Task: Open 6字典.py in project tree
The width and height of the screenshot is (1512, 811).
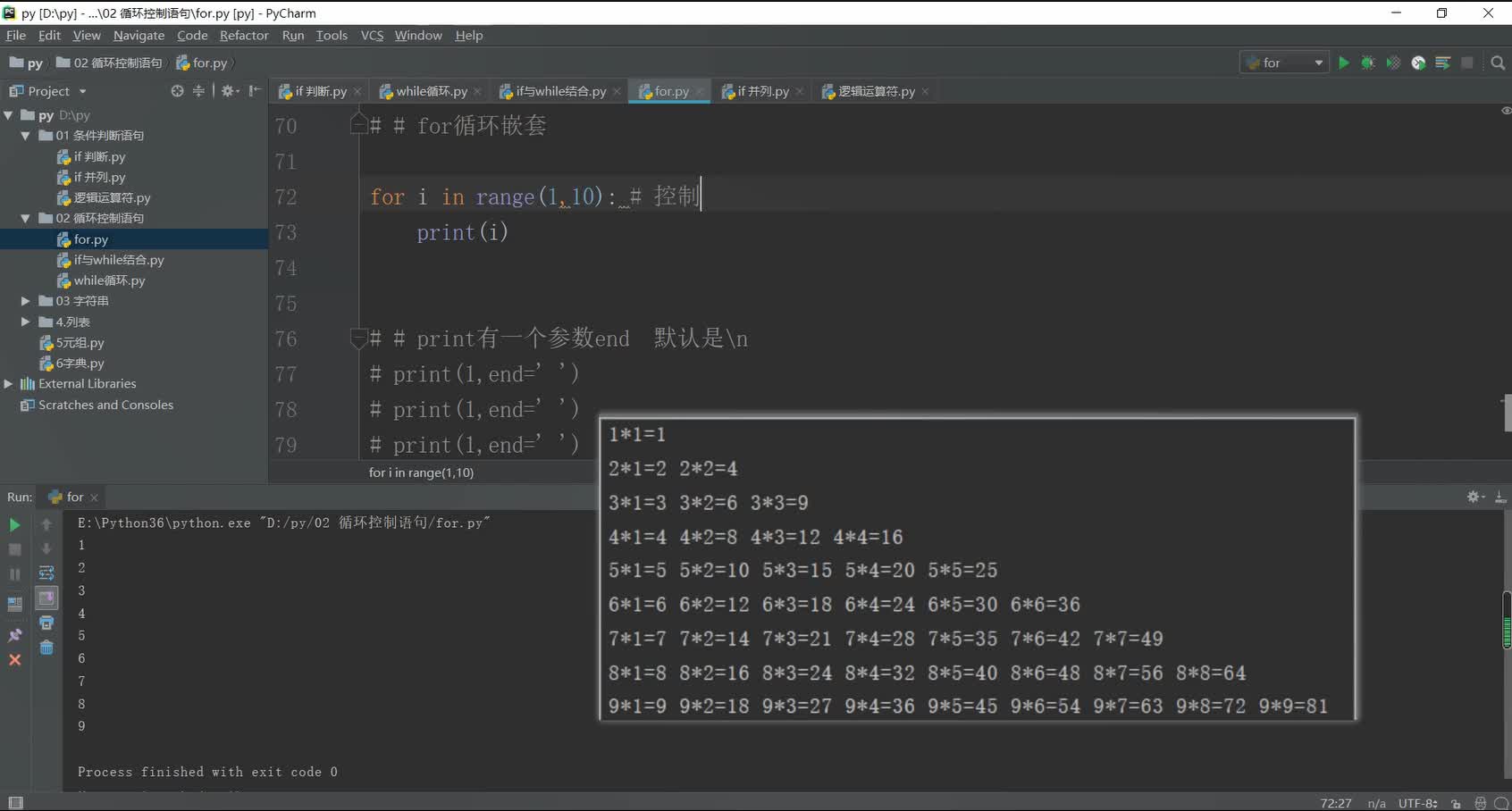Action: click(x=72, y=364)
